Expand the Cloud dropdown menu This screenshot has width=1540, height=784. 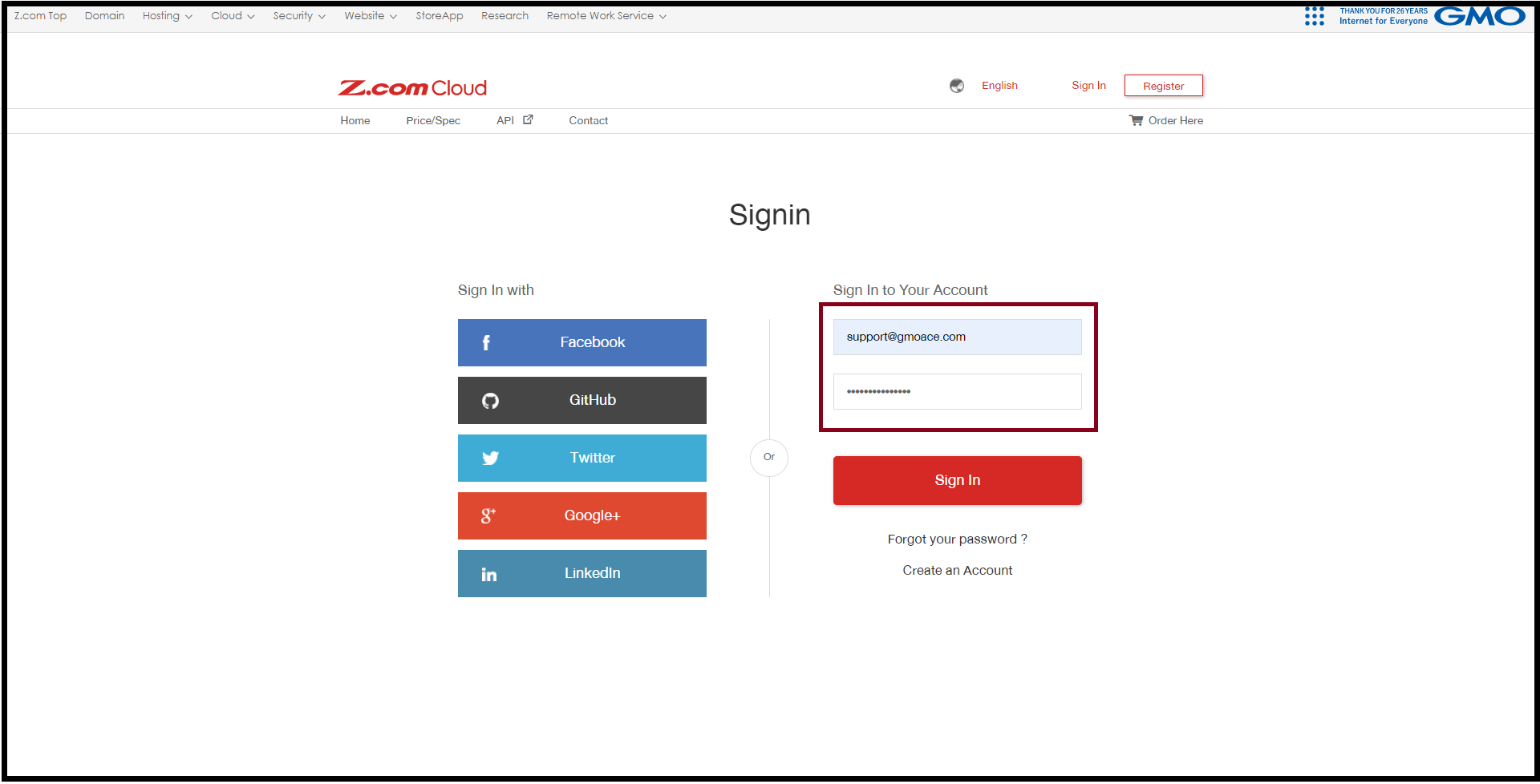pos(233,16)
